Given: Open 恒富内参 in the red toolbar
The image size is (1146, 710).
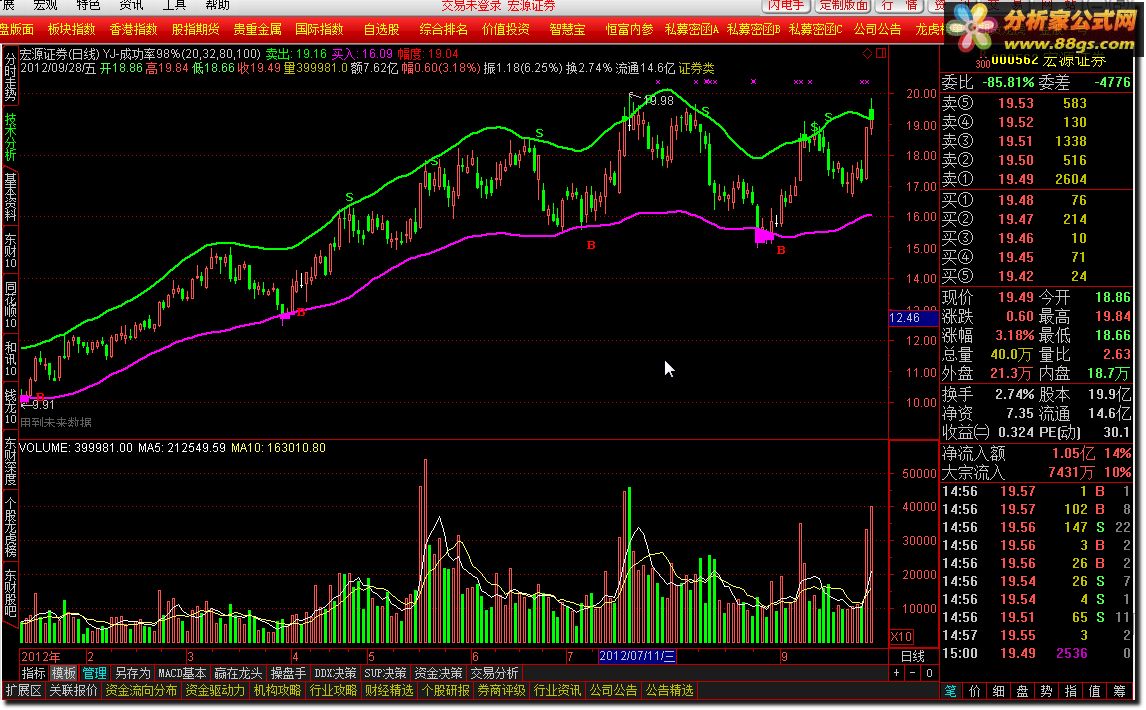Looking at the screenshot, I should pyautogui.click(x=629, y=29).
